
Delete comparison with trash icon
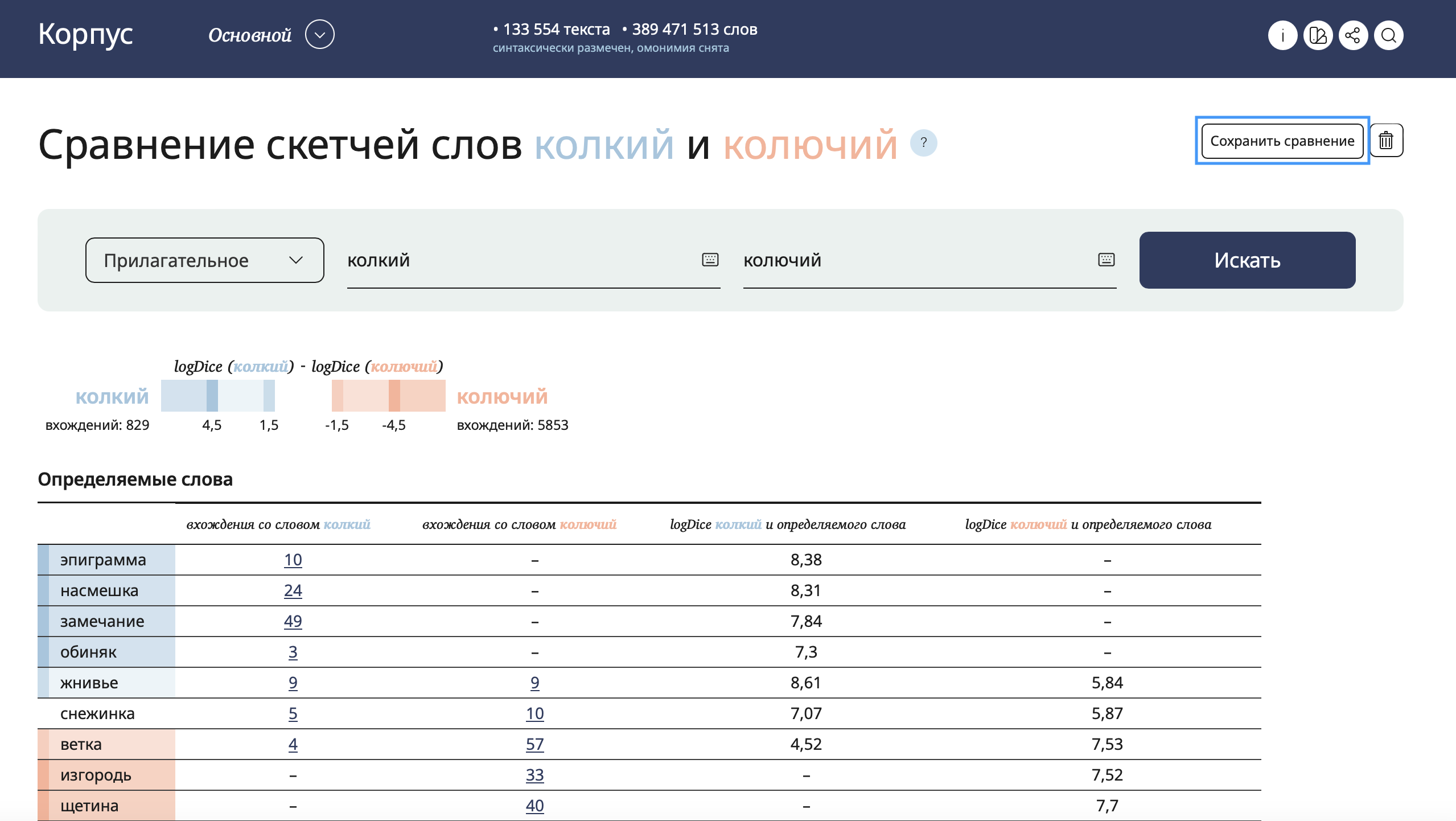tap(1386, 141)
